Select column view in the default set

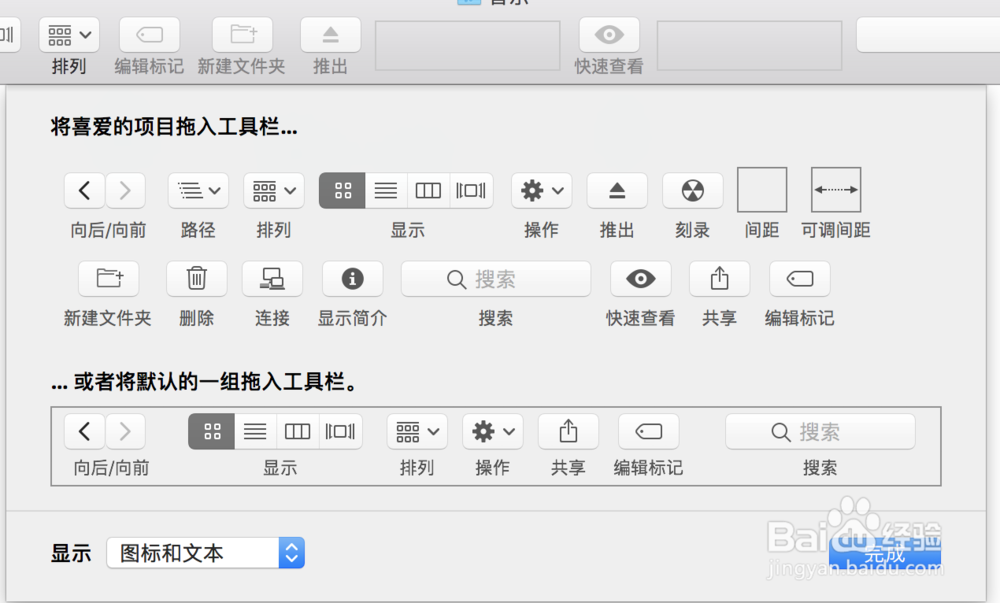(297, 431)
